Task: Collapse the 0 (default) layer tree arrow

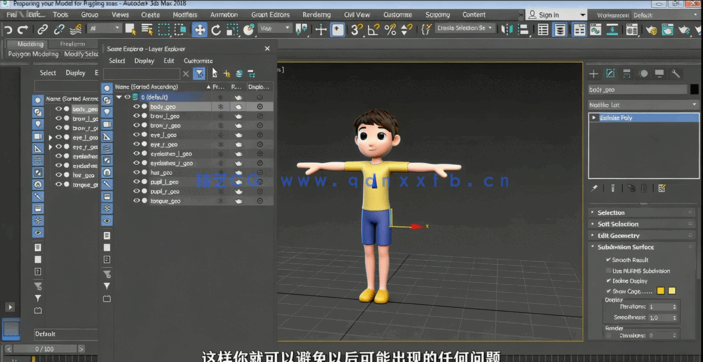Action: [x=119, y=97]
